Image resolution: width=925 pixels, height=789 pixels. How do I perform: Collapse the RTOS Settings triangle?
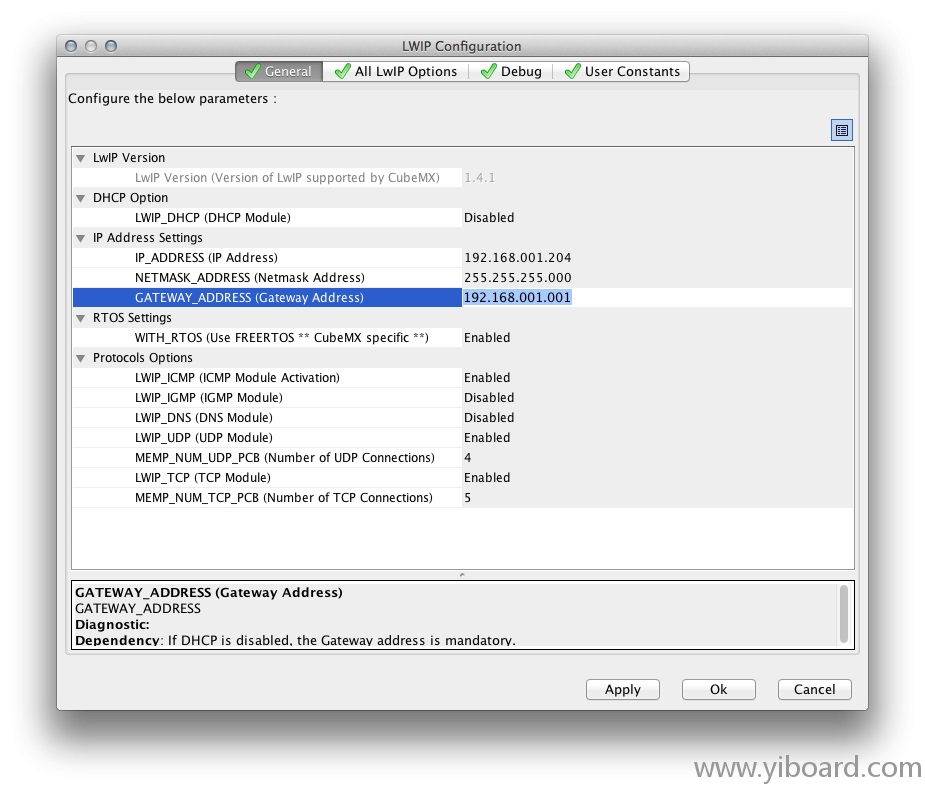pyautogui.click(x=80, y=318)
